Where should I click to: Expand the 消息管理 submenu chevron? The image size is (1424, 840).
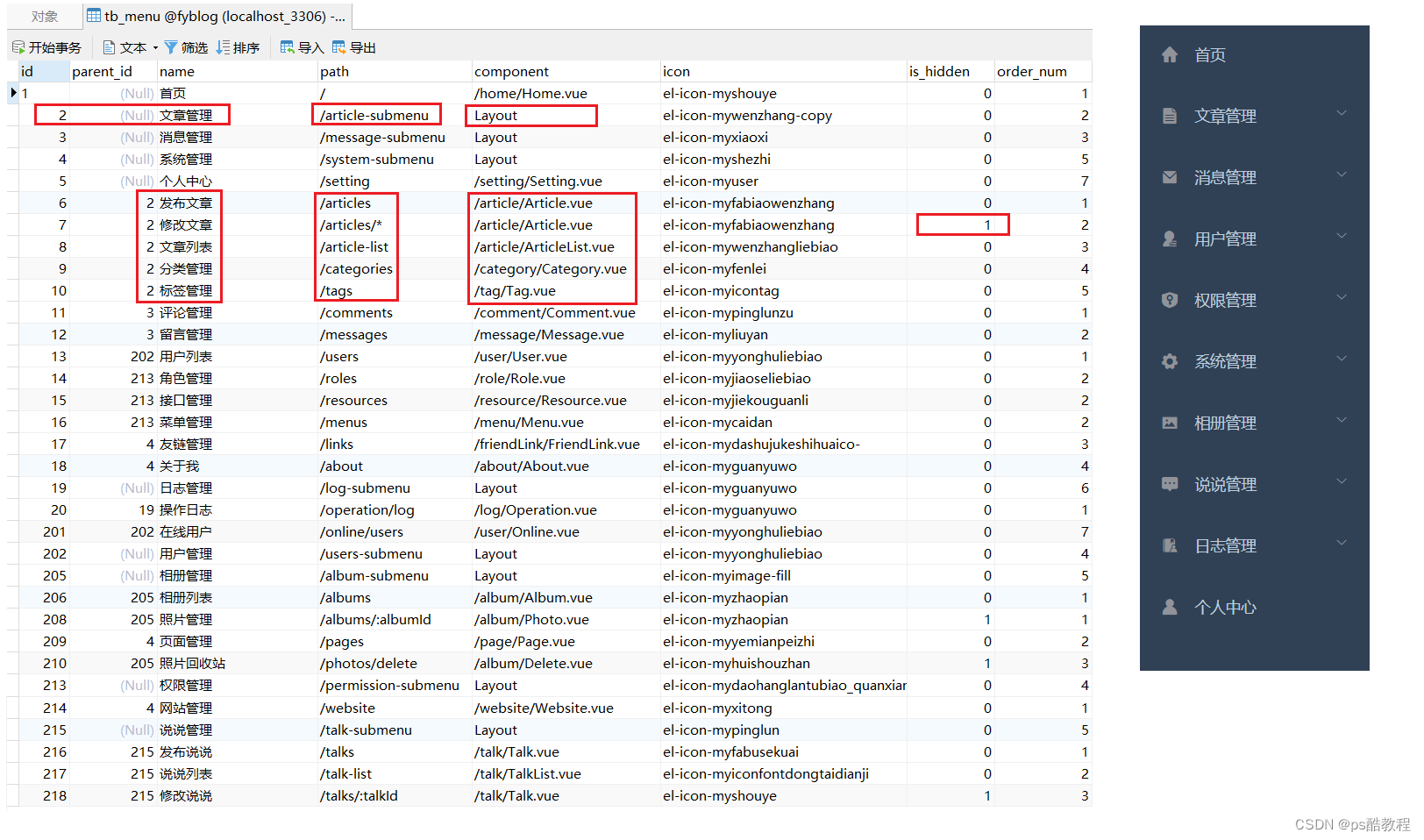(1342, 174)
